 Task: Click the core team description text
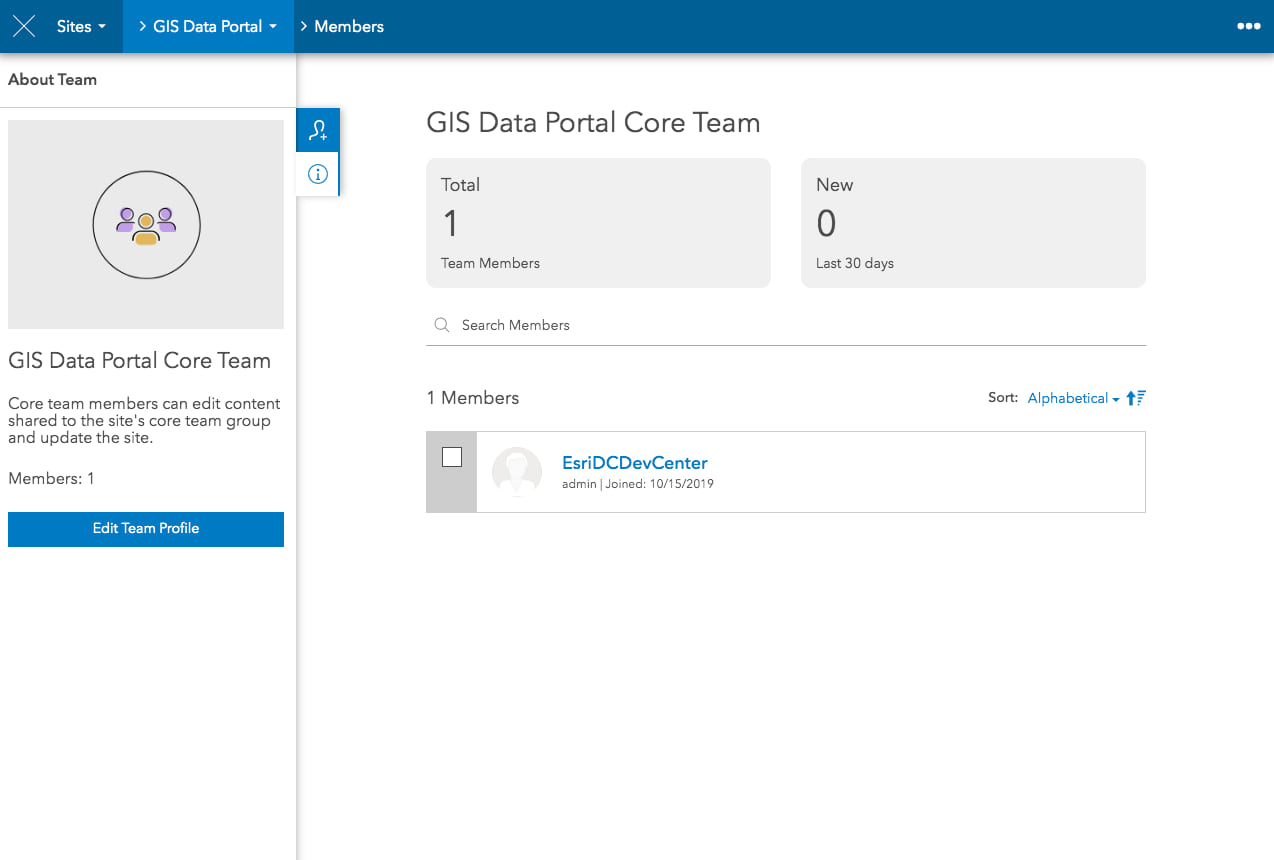click(144, 421)
